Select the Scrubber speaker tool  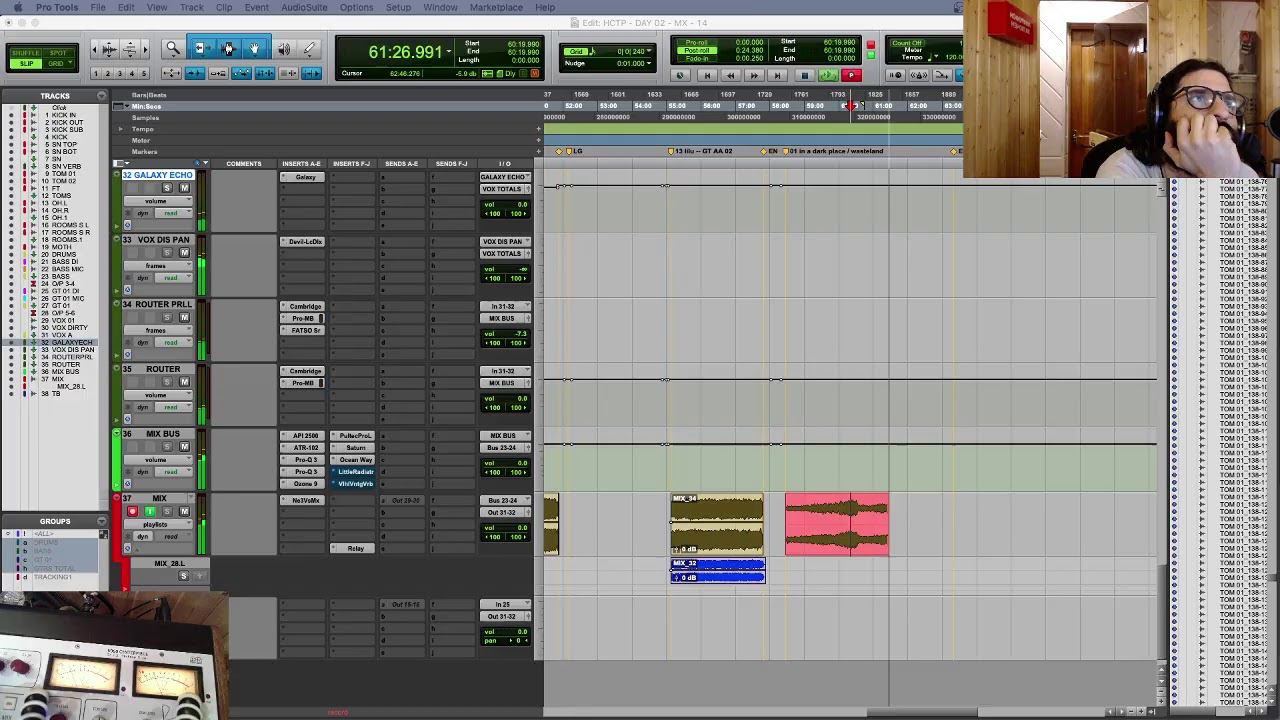[284, 48]
